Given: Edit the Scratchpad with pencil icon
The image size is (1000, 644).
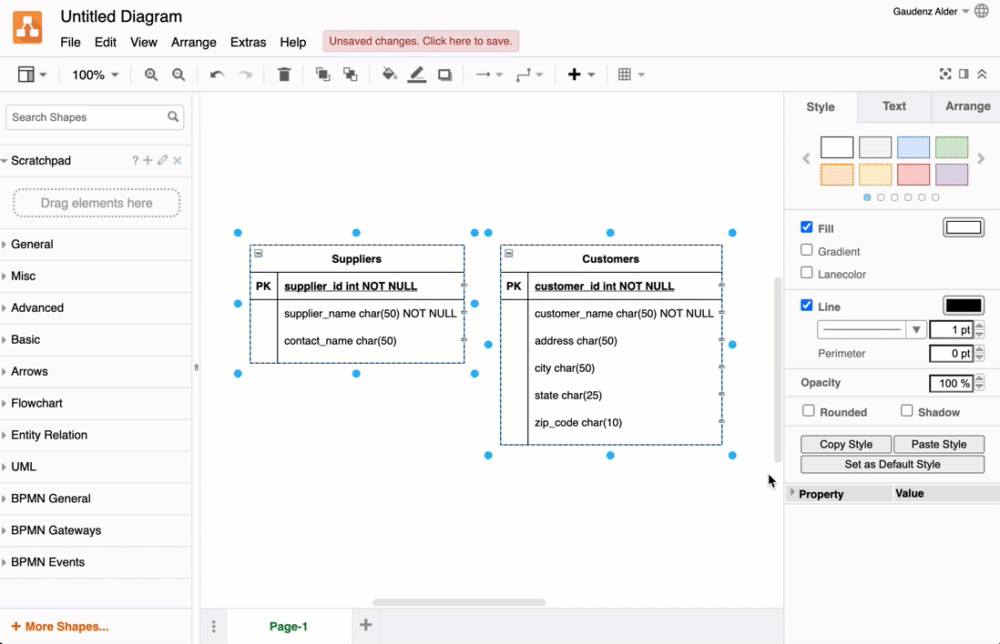Looking at the screenshot, I should click(163, 160).
